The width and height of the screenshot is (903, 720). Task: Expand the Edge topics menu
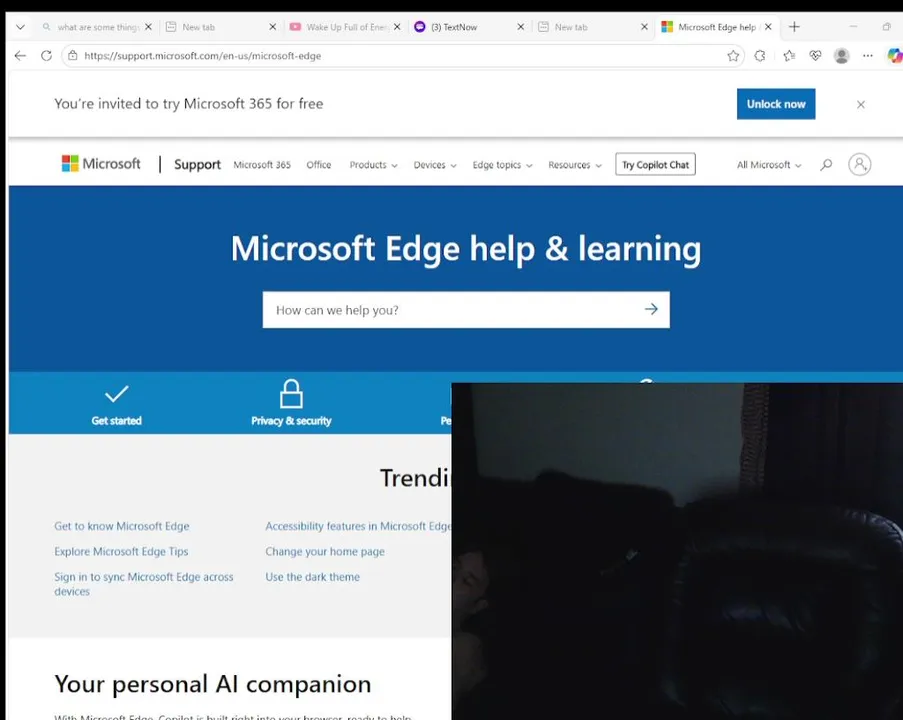502,165
